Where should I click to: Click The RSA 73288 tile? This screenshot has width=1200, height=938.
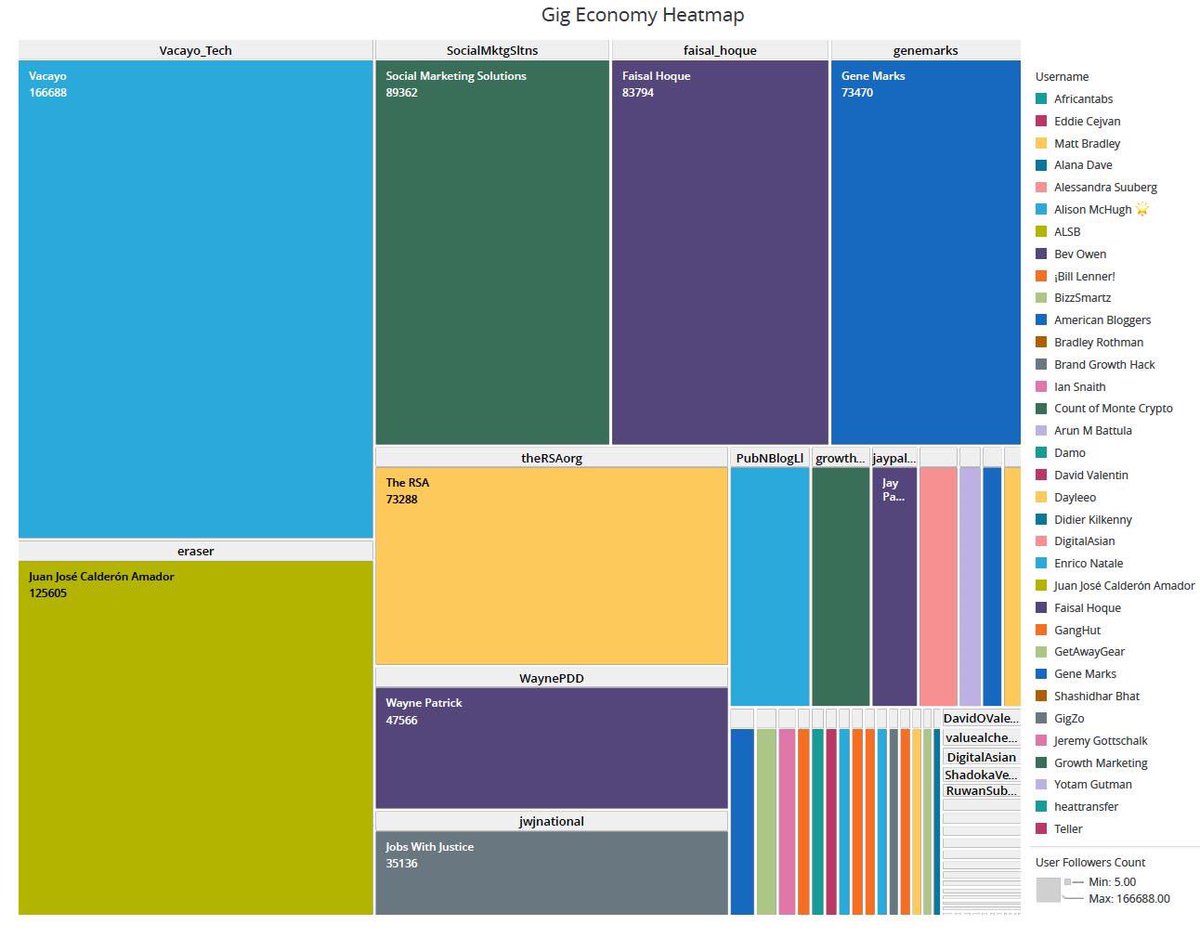click(551, 565)
